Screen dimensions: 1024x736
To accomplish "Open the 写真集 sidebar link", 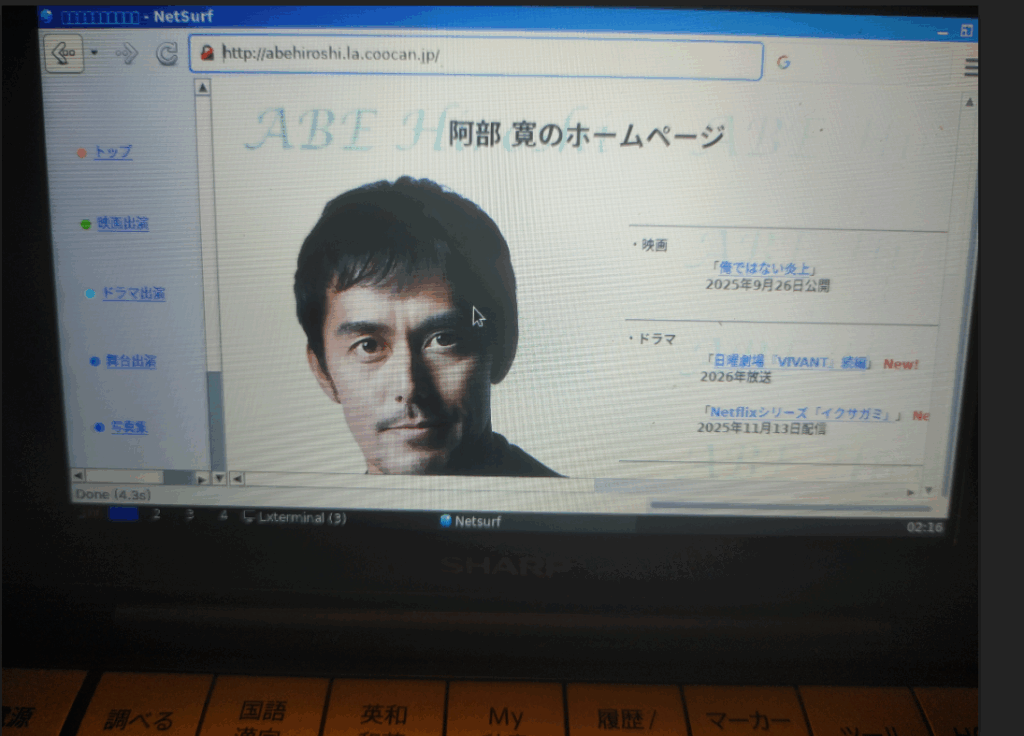I will (x=129, y=427).
